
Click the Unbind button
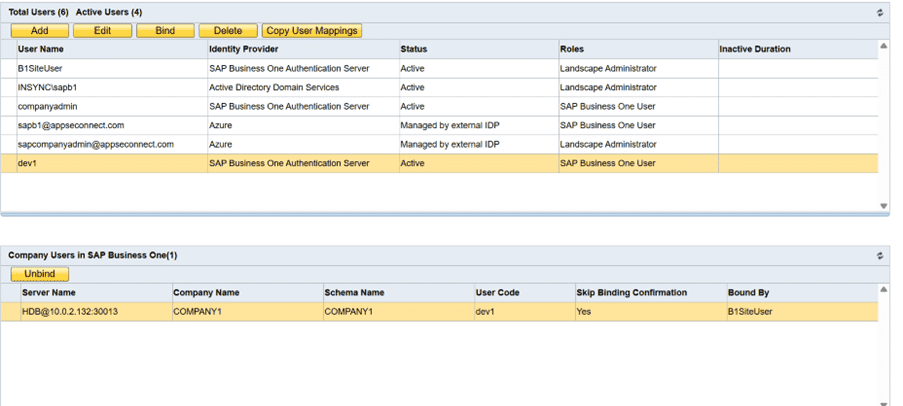[x=40, y=273]
